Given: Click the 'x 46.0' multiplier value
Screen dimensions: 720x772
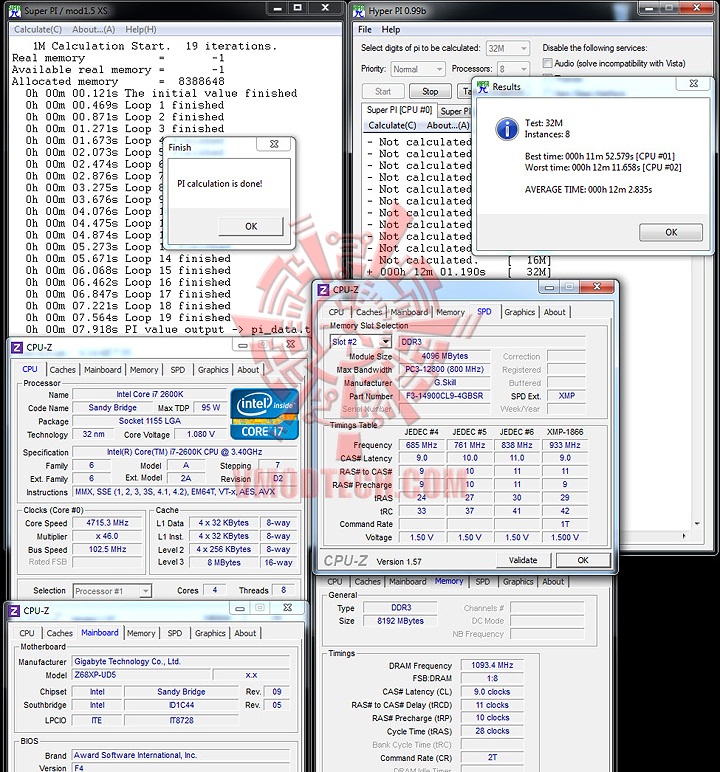Looking at the screenshot, I should tap(107, 536).
